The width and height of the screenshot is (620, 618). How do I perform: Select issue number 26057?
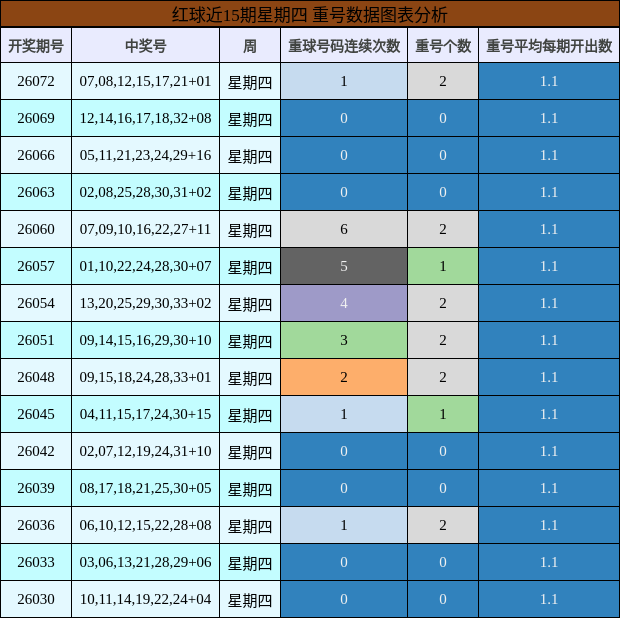36,266
